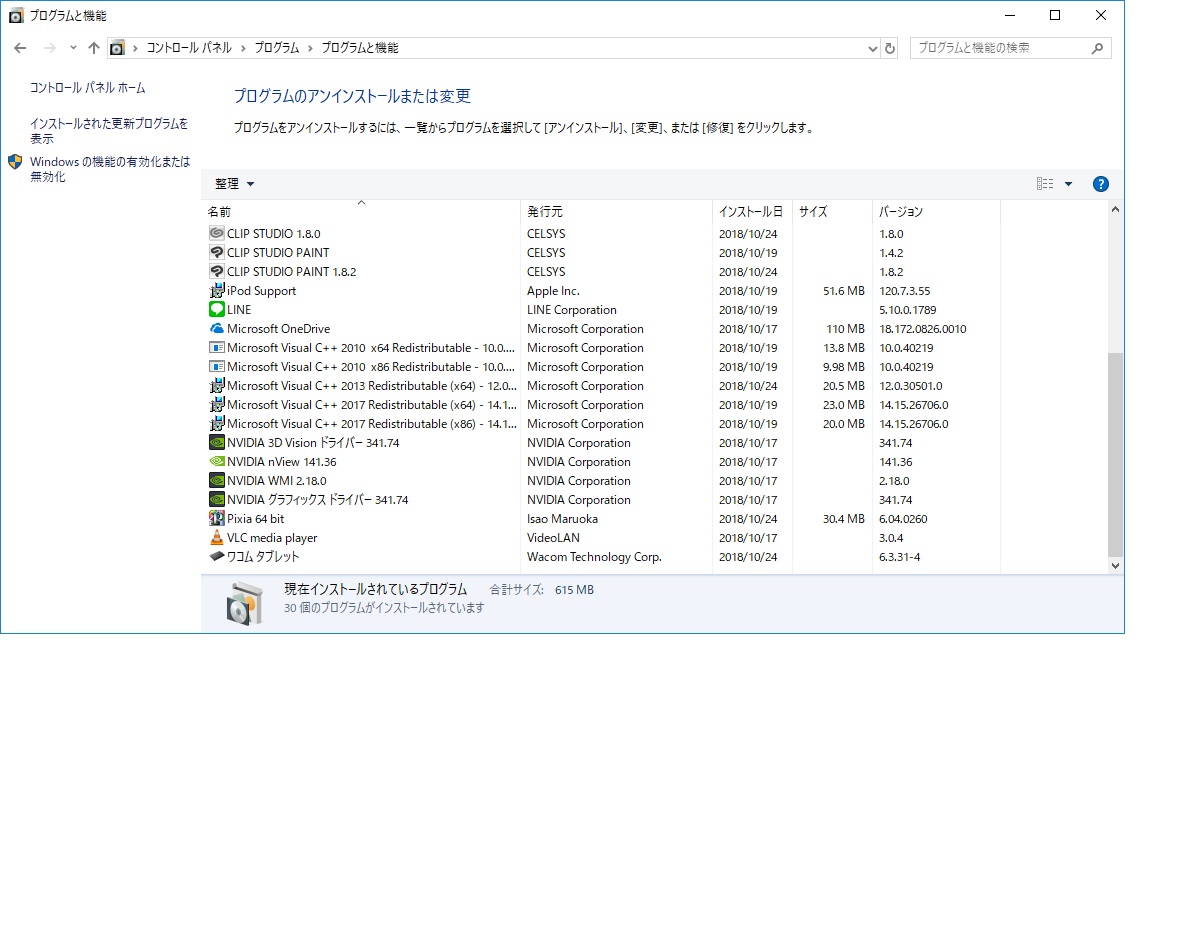Open recent locations dropdown near back arrows

[x=73, y=48]
